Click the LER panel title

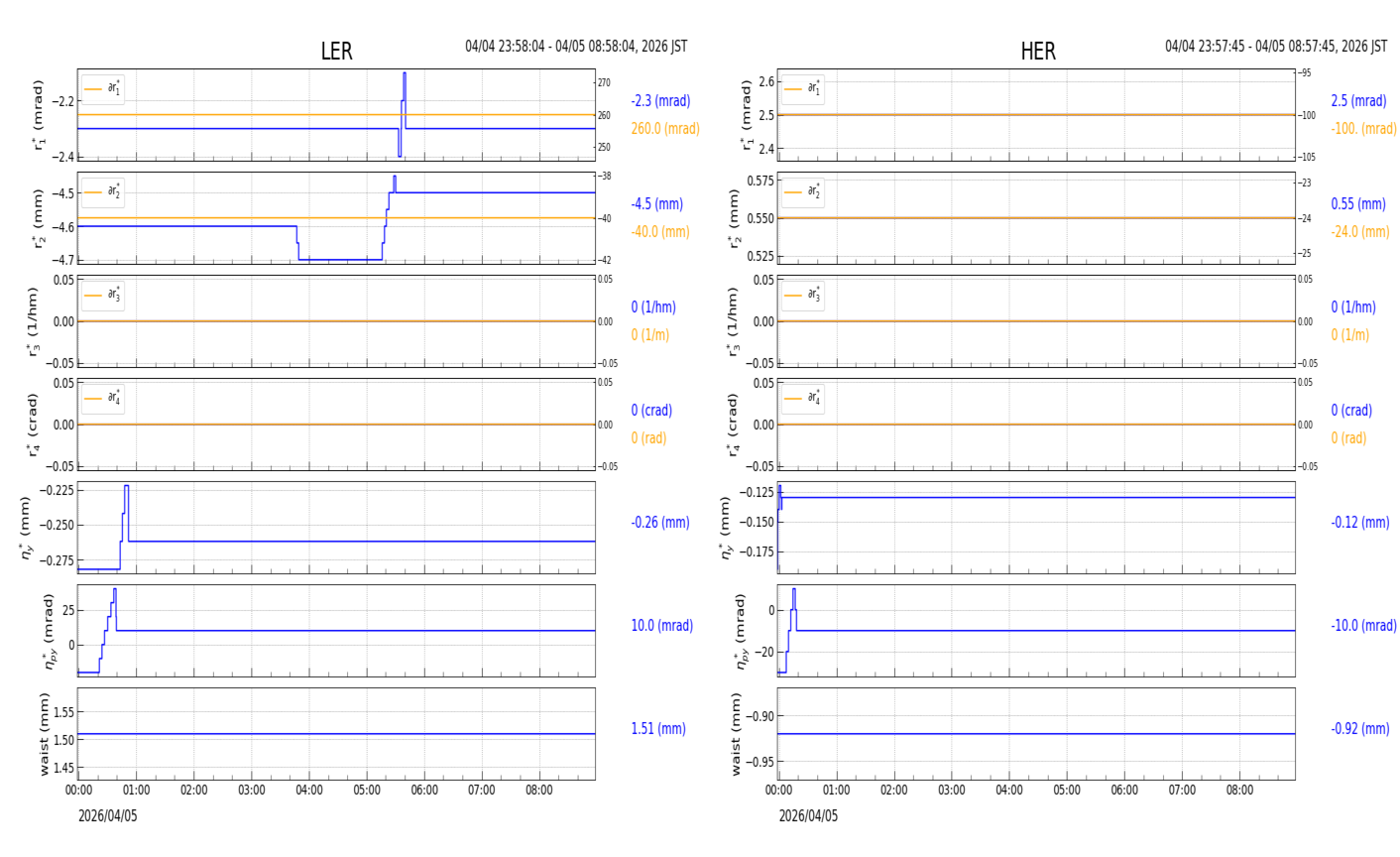(x=336, y=52)
